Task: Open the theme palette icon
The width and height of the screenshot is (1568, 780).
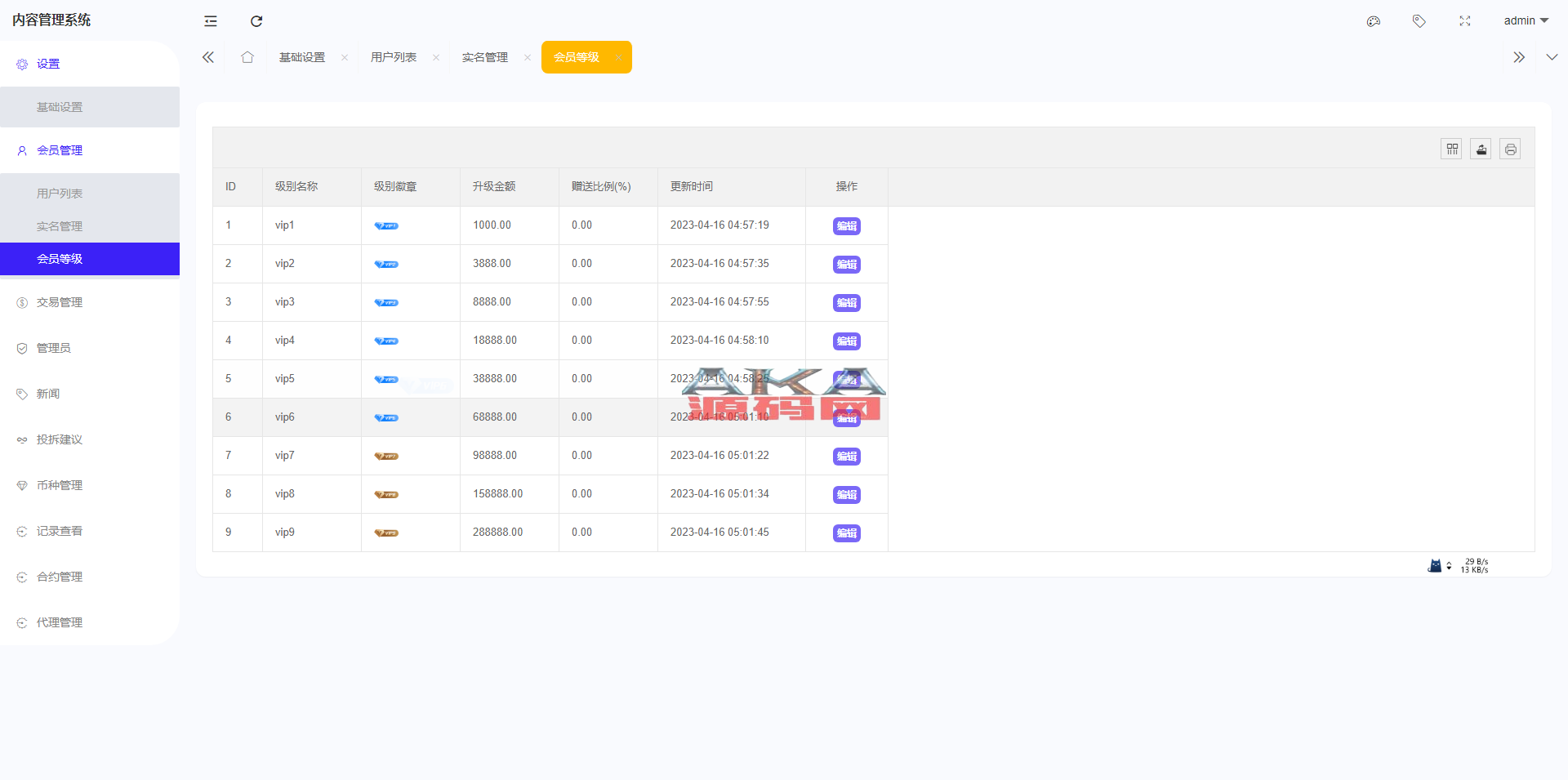Action: [1374, 21]
